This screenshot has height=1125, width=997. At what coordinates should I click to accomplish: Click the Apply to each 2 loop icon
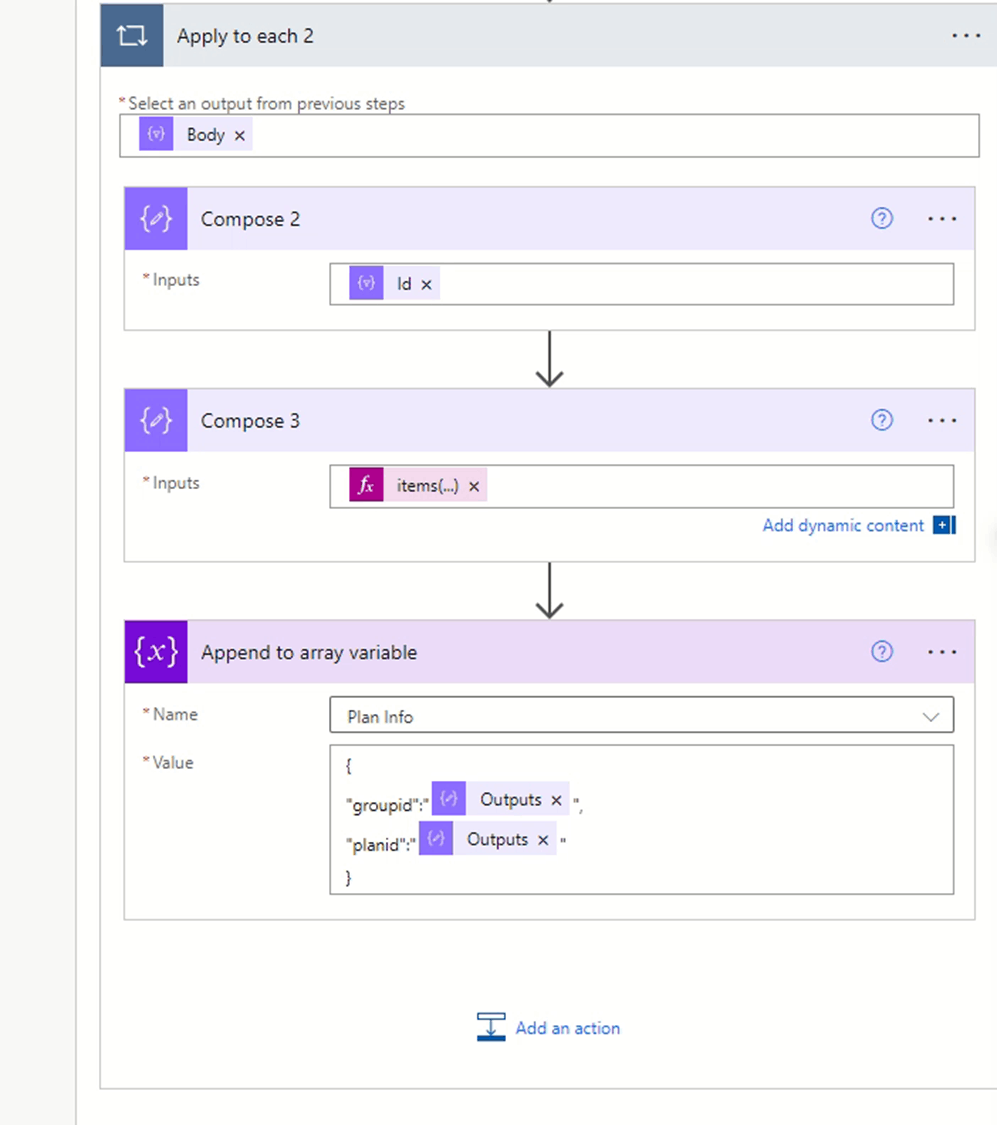click(132, 36)
